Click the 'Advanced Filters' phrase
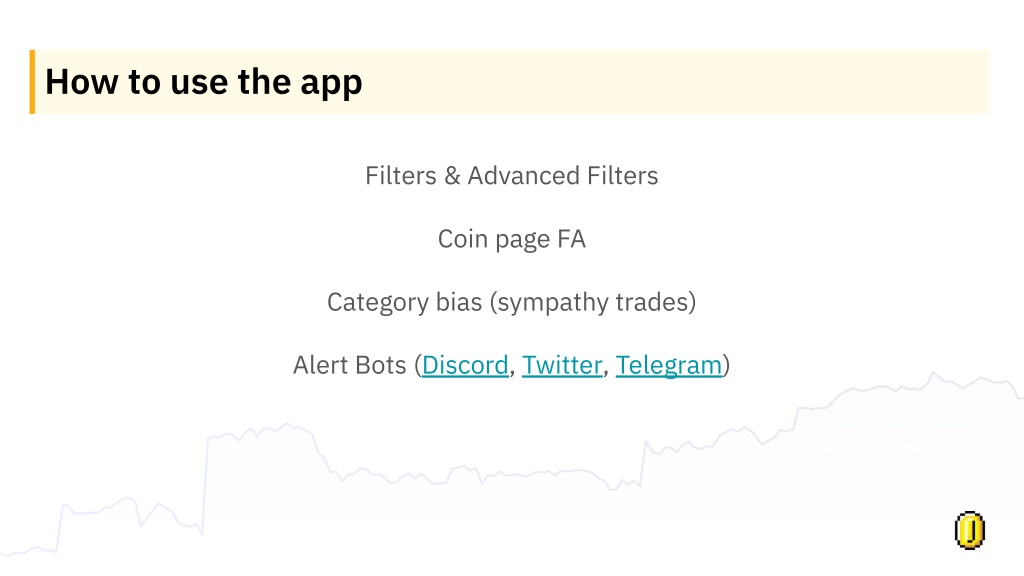The image size is (1024, 576). pos(562,176)
